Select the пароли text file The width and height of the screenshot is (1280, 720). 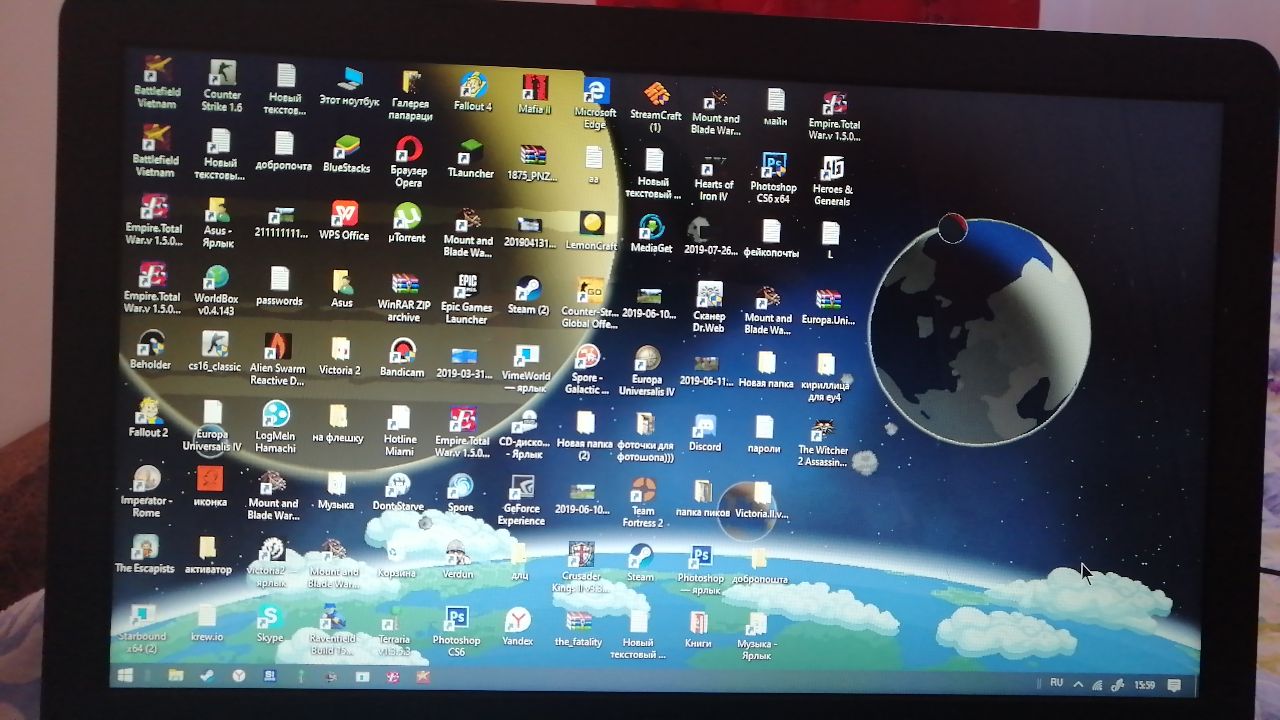tap(764, 435)
